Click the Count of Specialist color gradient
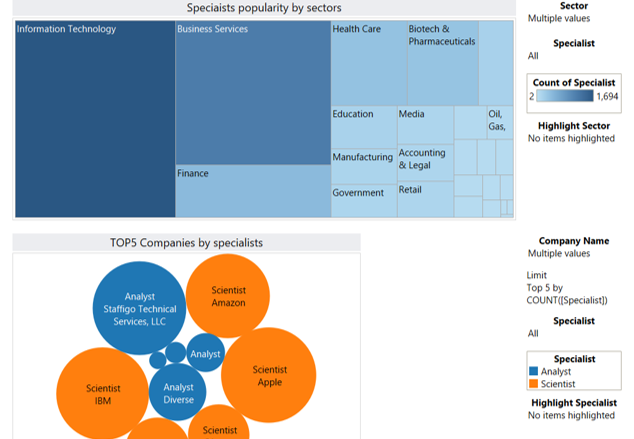634x439 pixels. point(565,96)
